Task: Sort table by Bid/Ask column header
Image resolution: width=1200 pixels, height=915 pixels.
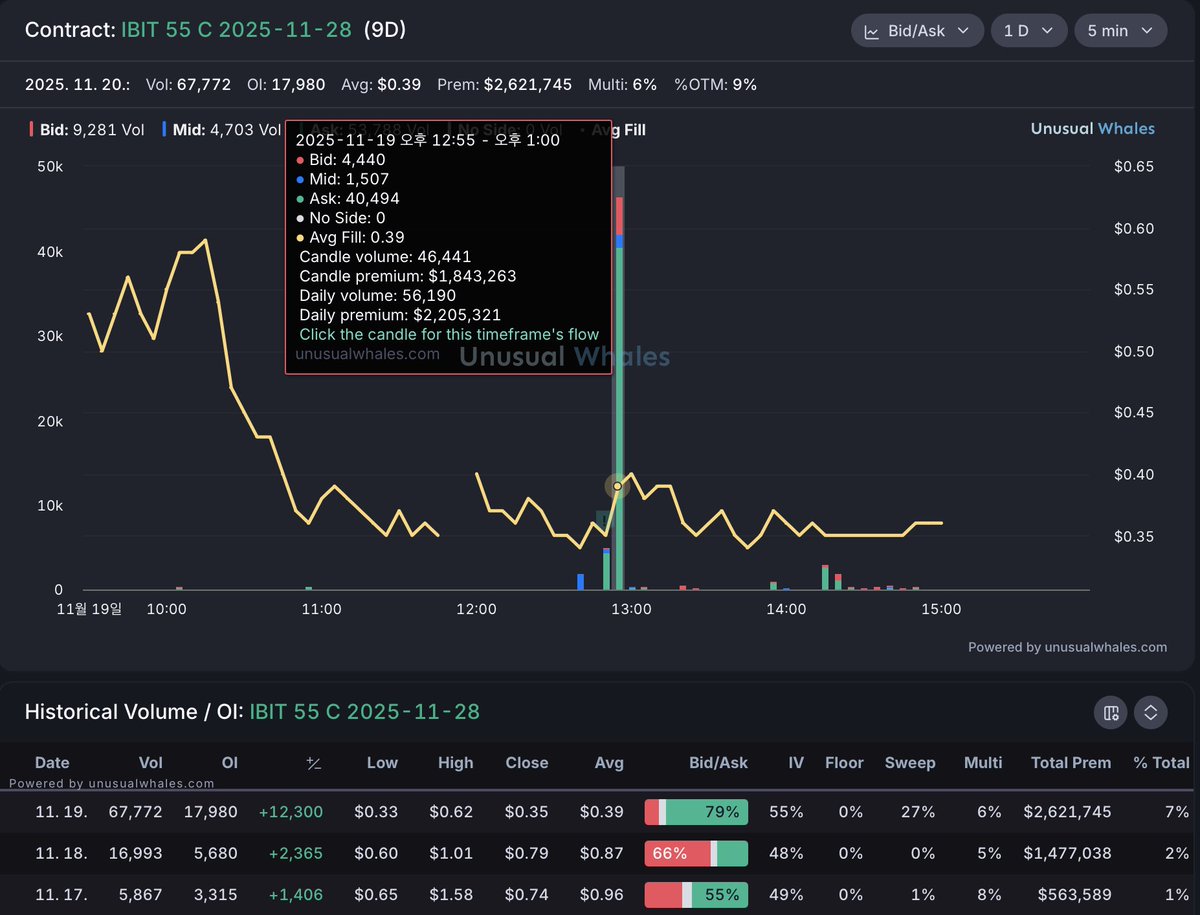Action: (718, 762)
